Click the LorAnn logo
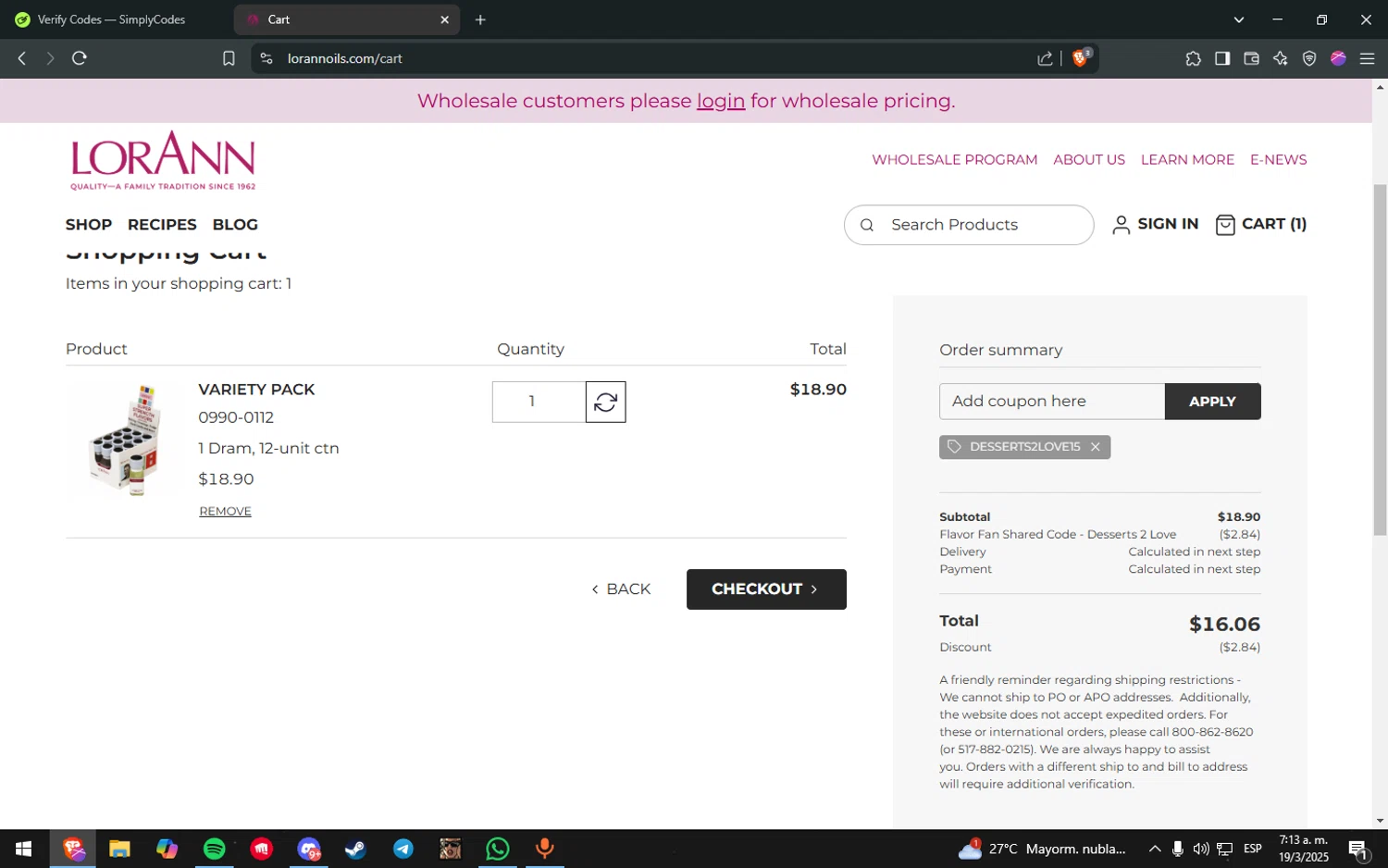 [163, 160]
